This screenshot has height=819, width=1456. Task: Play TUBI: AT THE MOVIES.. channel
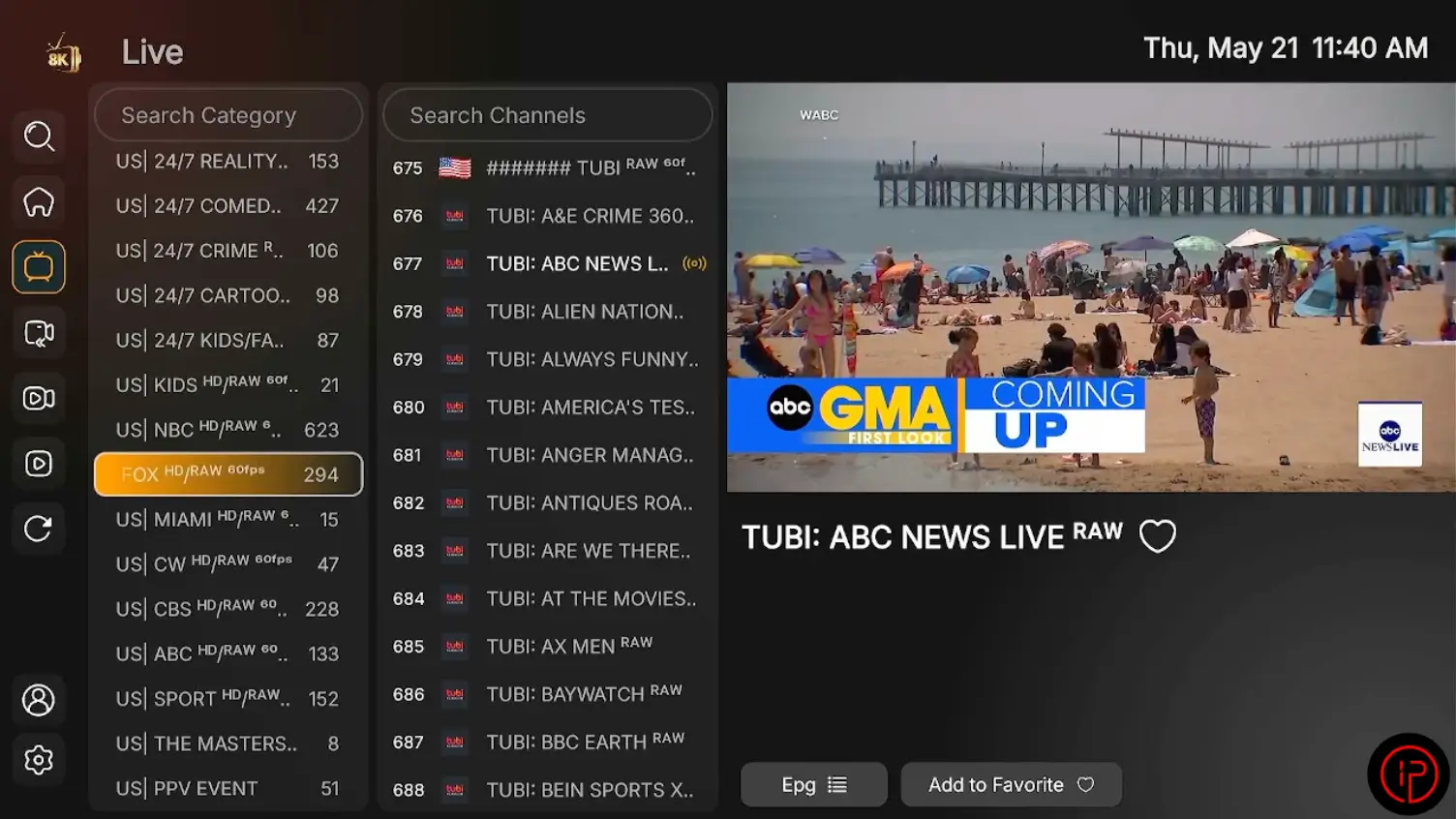548,599
